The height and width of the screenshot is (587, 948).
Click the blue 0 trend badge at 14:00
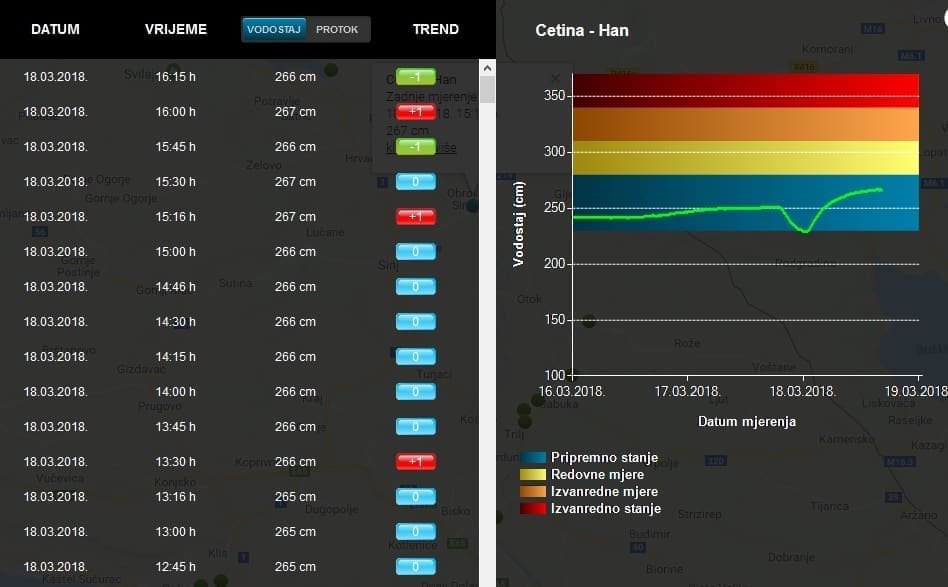tap(416, 391)
